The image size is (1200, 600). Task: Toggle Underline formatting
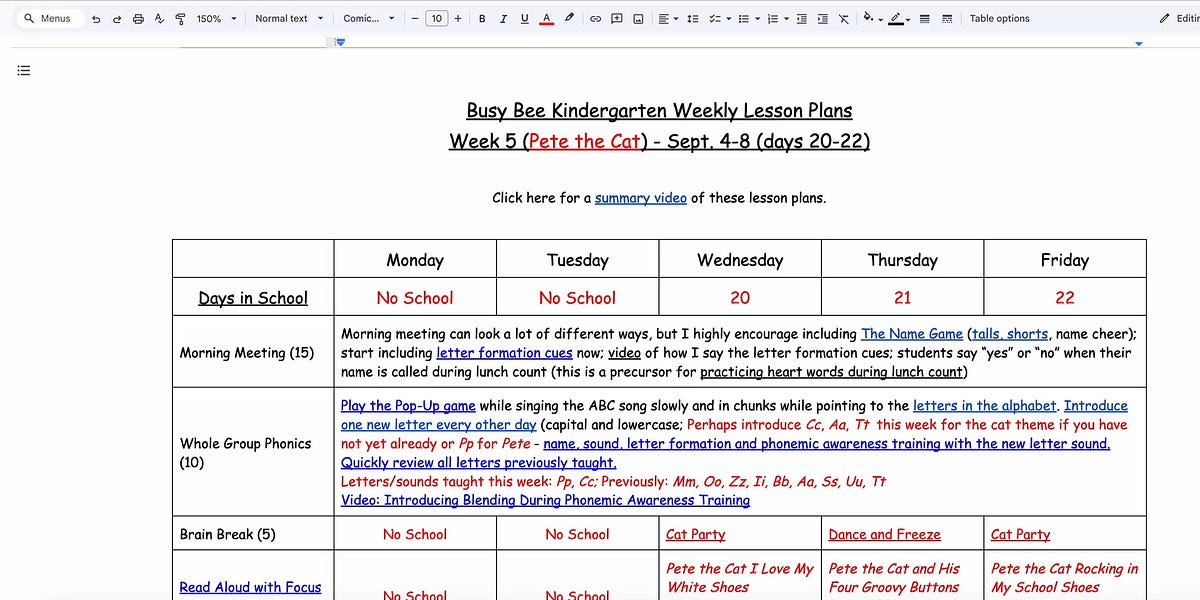tap(524, 17)
